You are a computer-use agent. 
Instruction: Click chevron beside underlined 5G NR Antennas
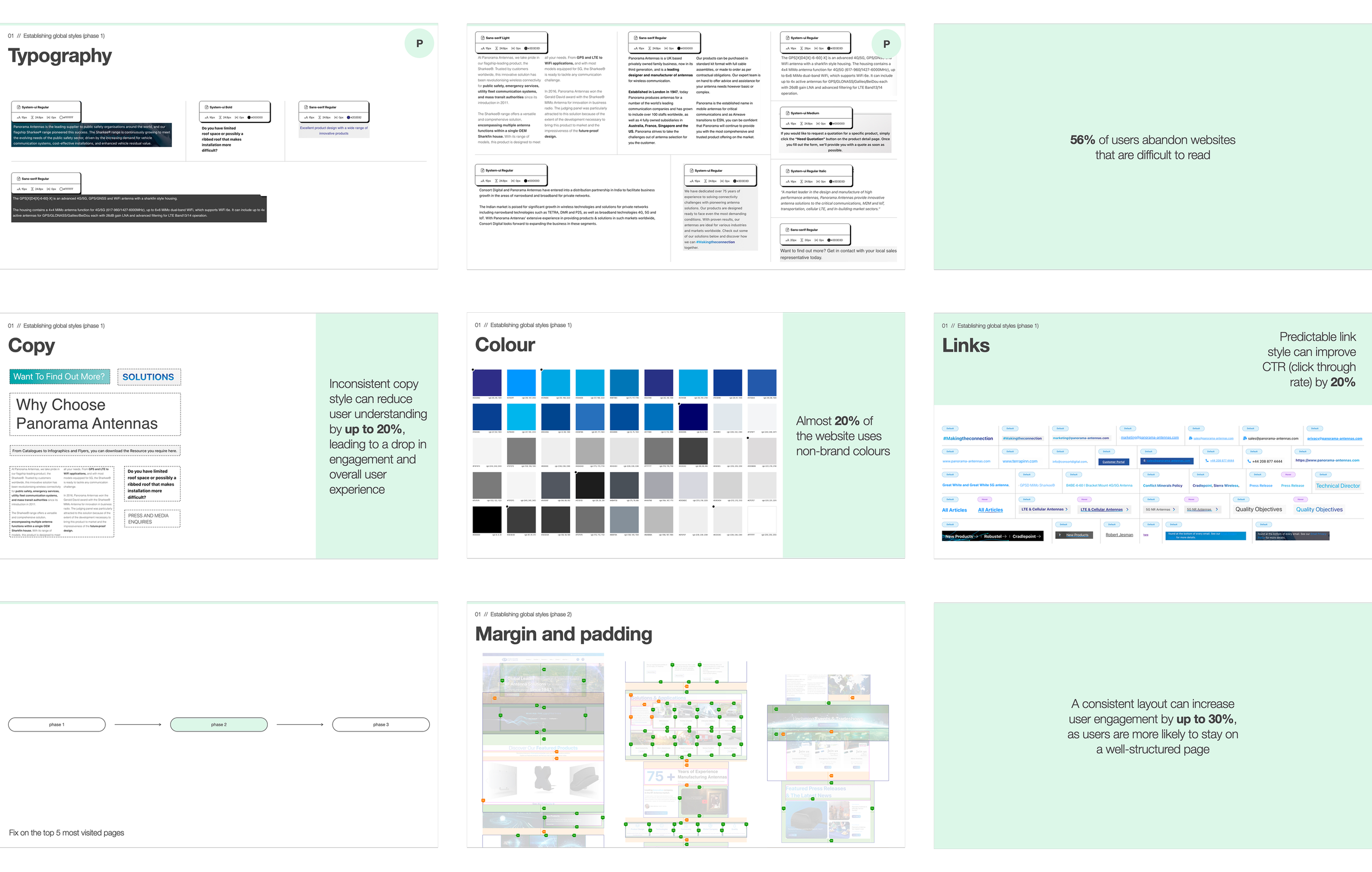[1217, 509]
